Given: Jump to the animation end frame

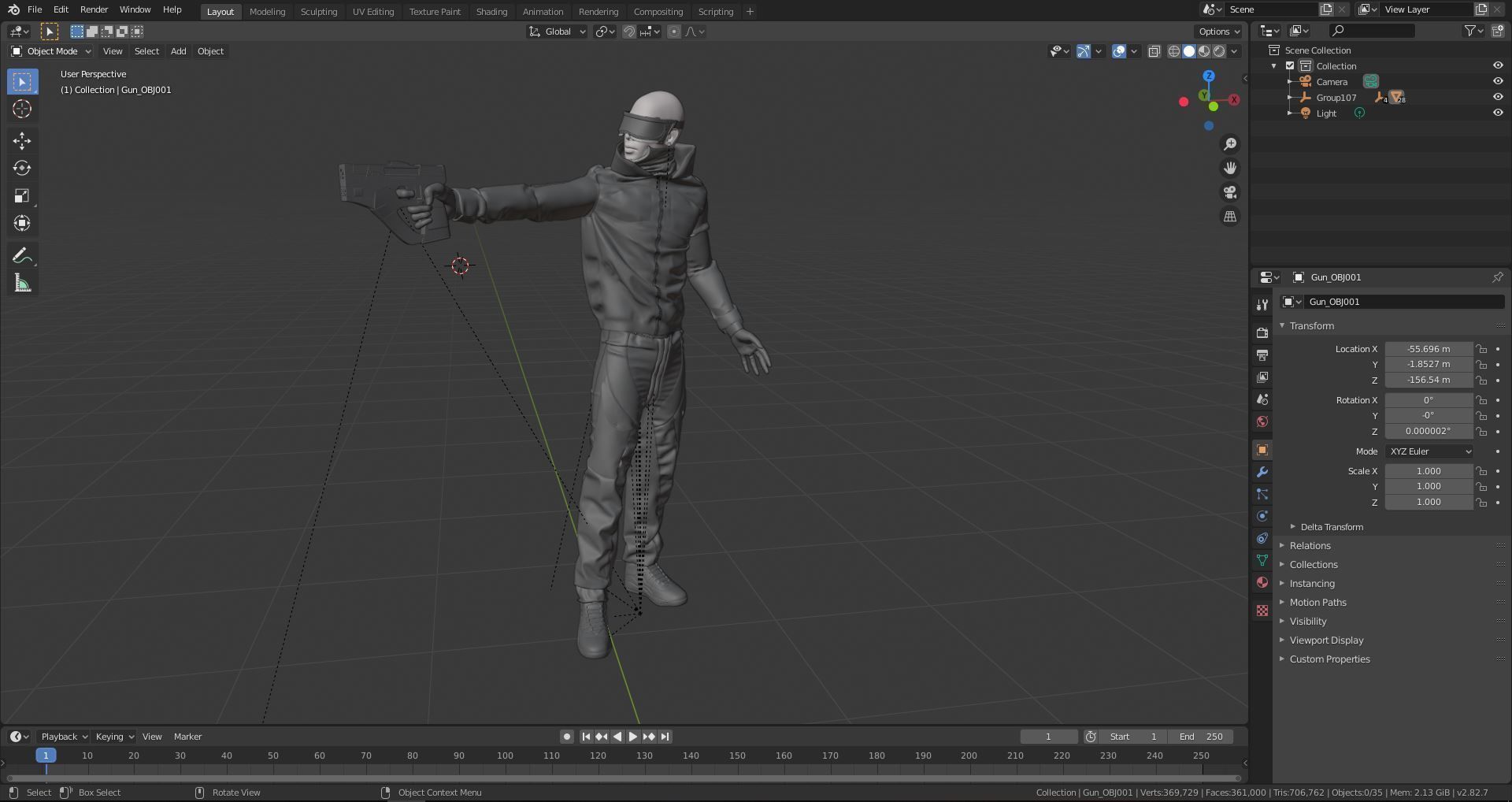Looking at the screenshot, I should pos(665,737).
